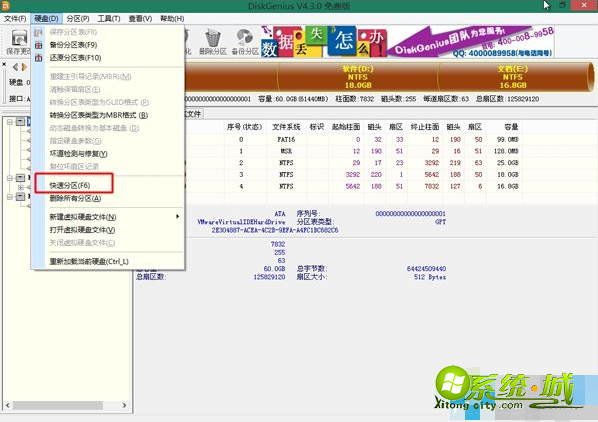
Task: Click the 512 Bytes sector size value
Action: pos(430,277)
